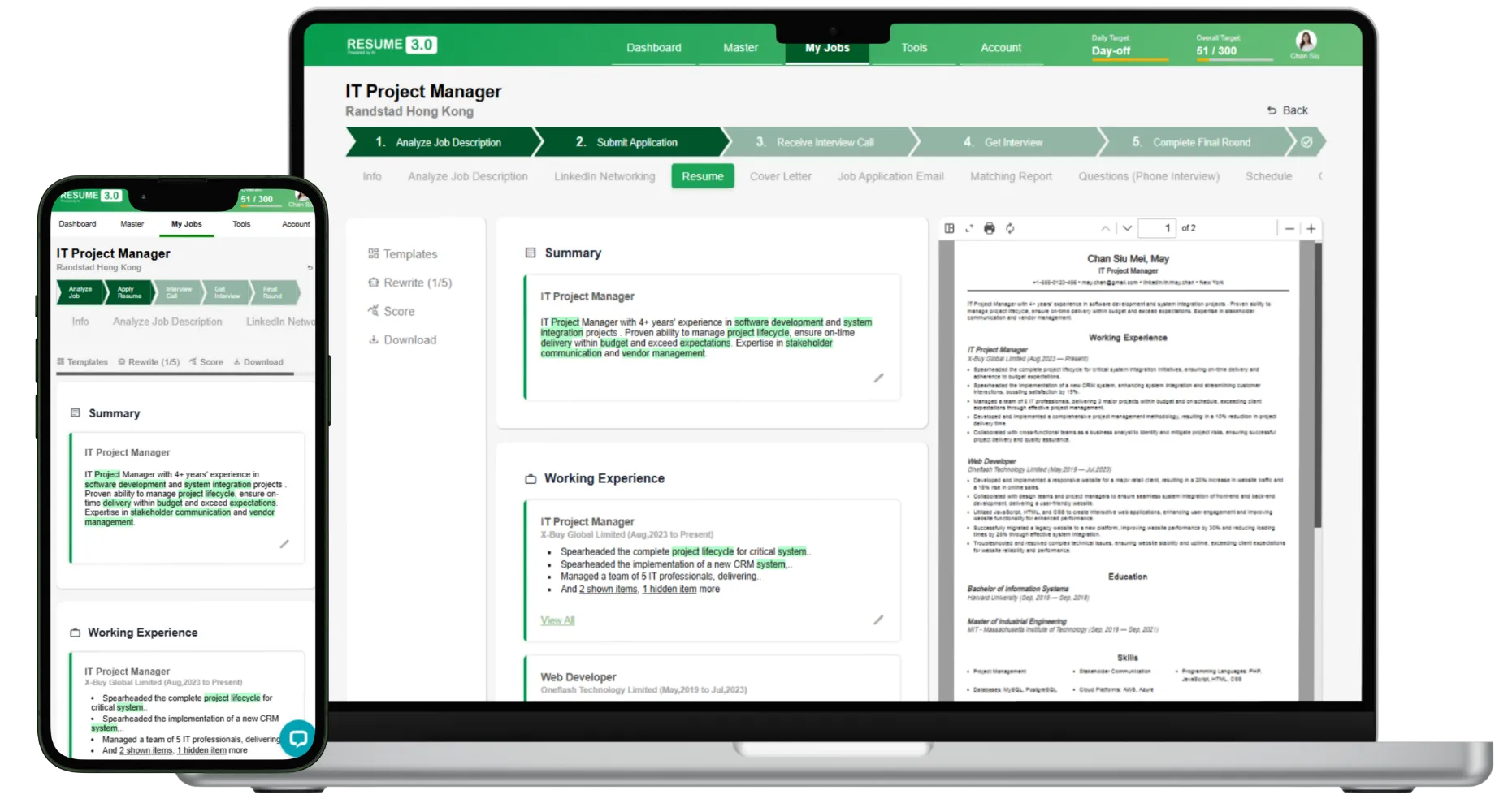
Task: Open the Master tab on the phone
Action: click(132, 224)
